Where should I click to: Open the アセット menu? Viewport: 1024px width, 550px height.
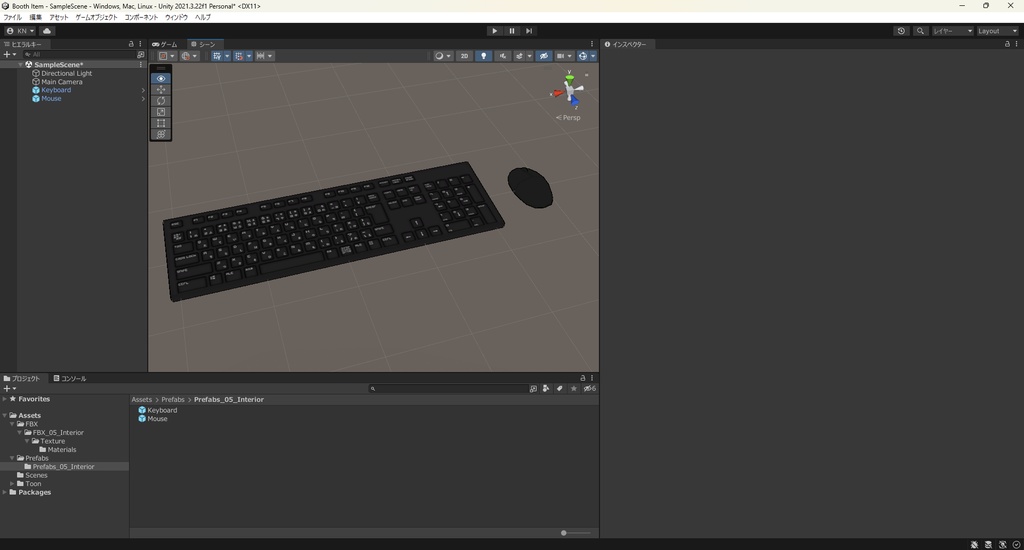59,17
